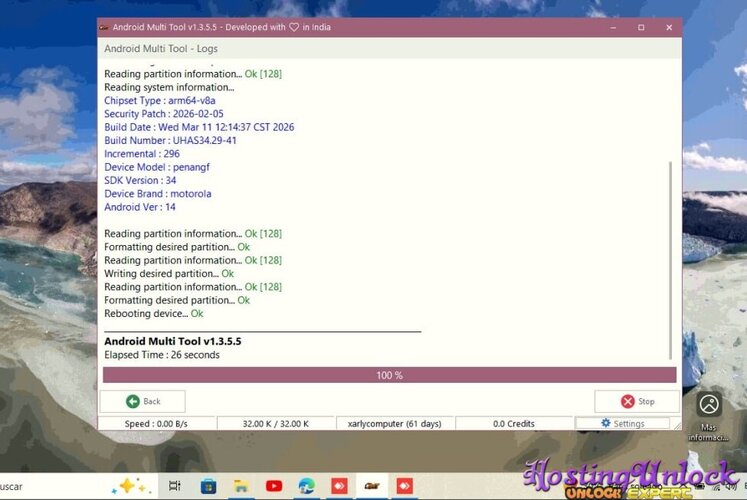Click the sparkle search highlights icon
The image size is (747, 500).
[x=130, y=486]
